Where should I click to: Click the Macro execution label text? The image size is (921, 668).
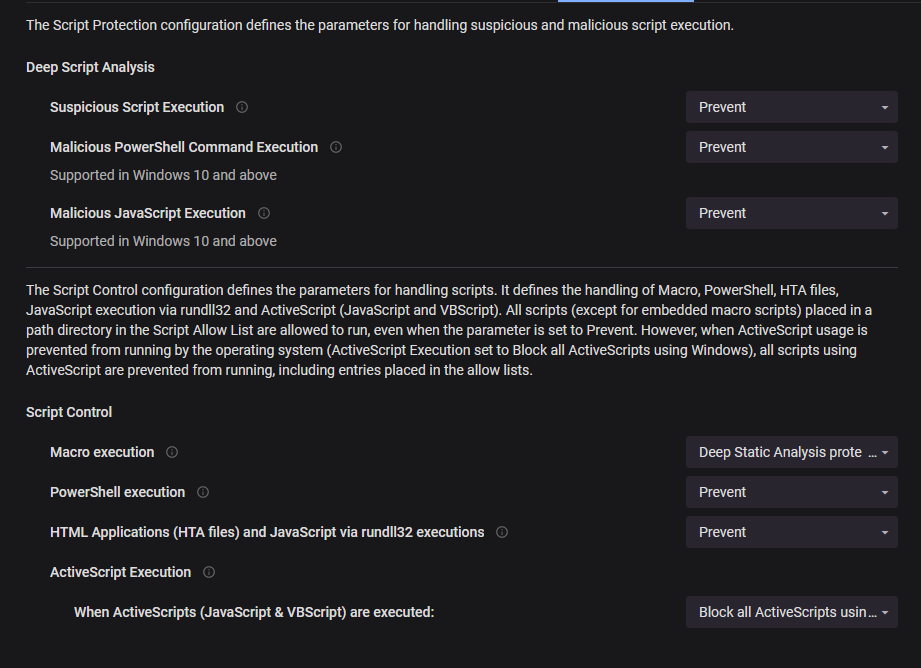[x=102, y=452]
